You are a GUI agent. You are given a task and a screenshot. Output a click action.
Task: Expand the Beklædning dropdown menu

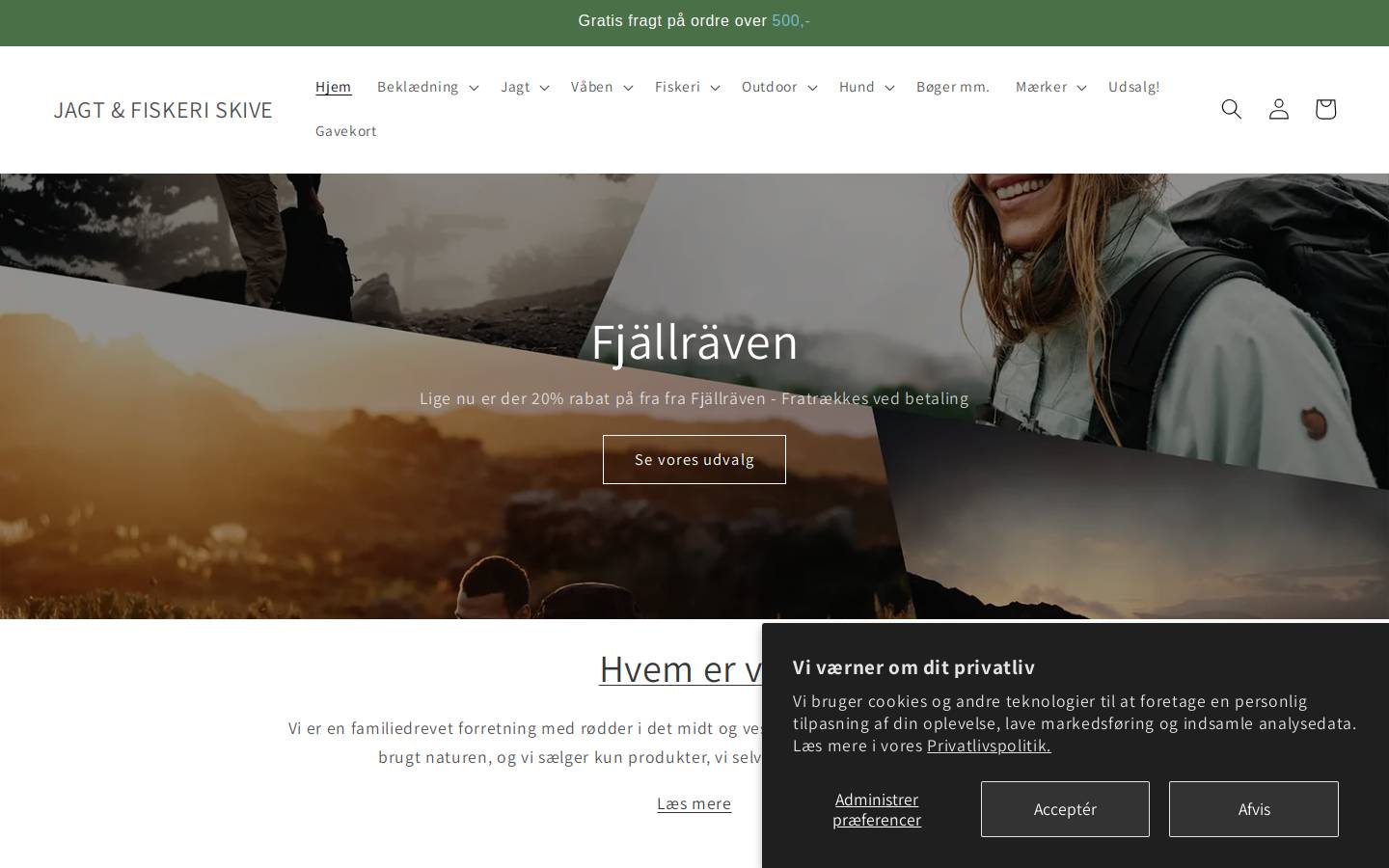[427, 87]
